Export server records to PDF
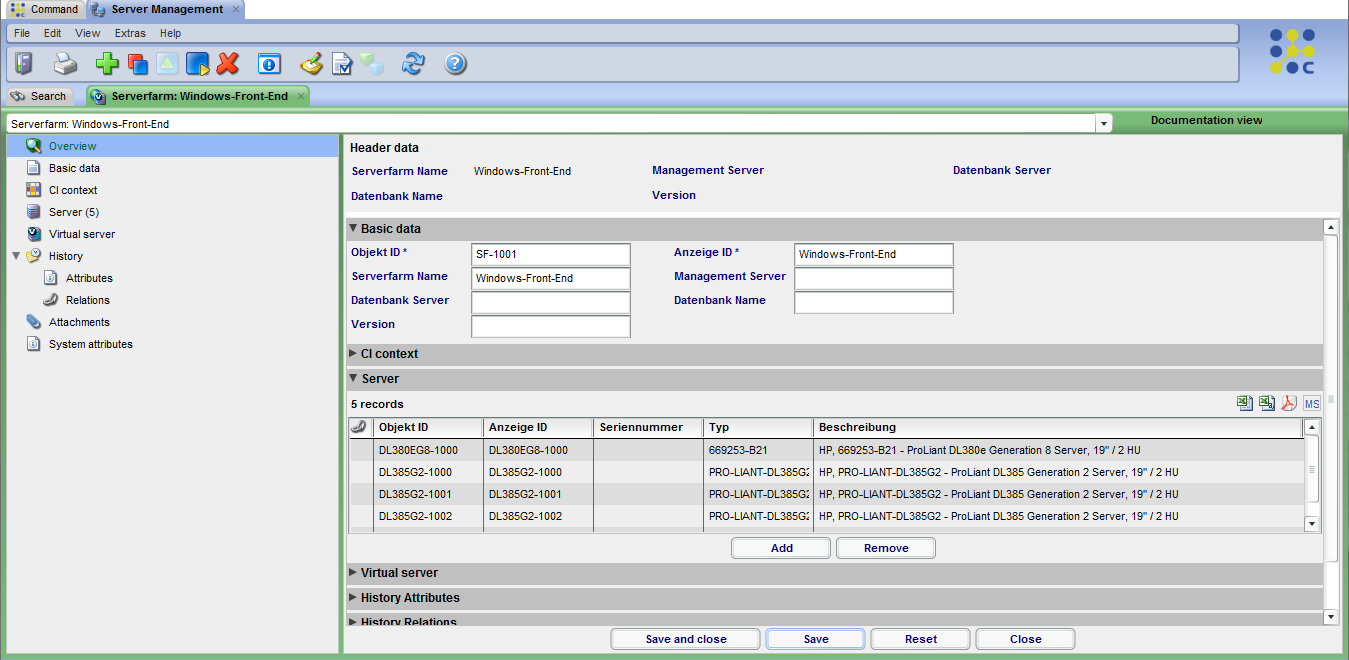This screenshot has height=660, width=1349. 1289,403
